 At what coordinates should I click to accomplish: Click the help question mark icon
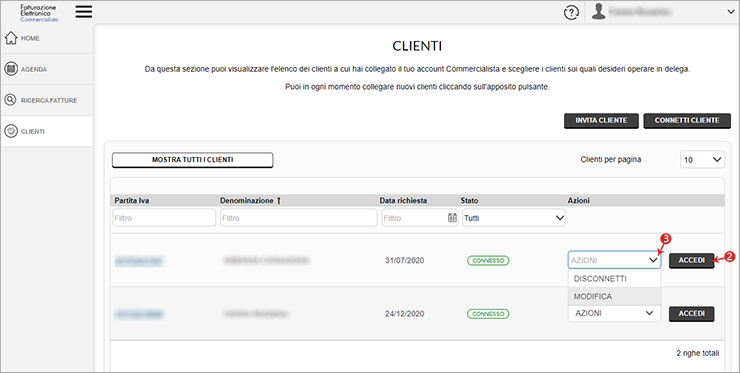click(571, 13)
